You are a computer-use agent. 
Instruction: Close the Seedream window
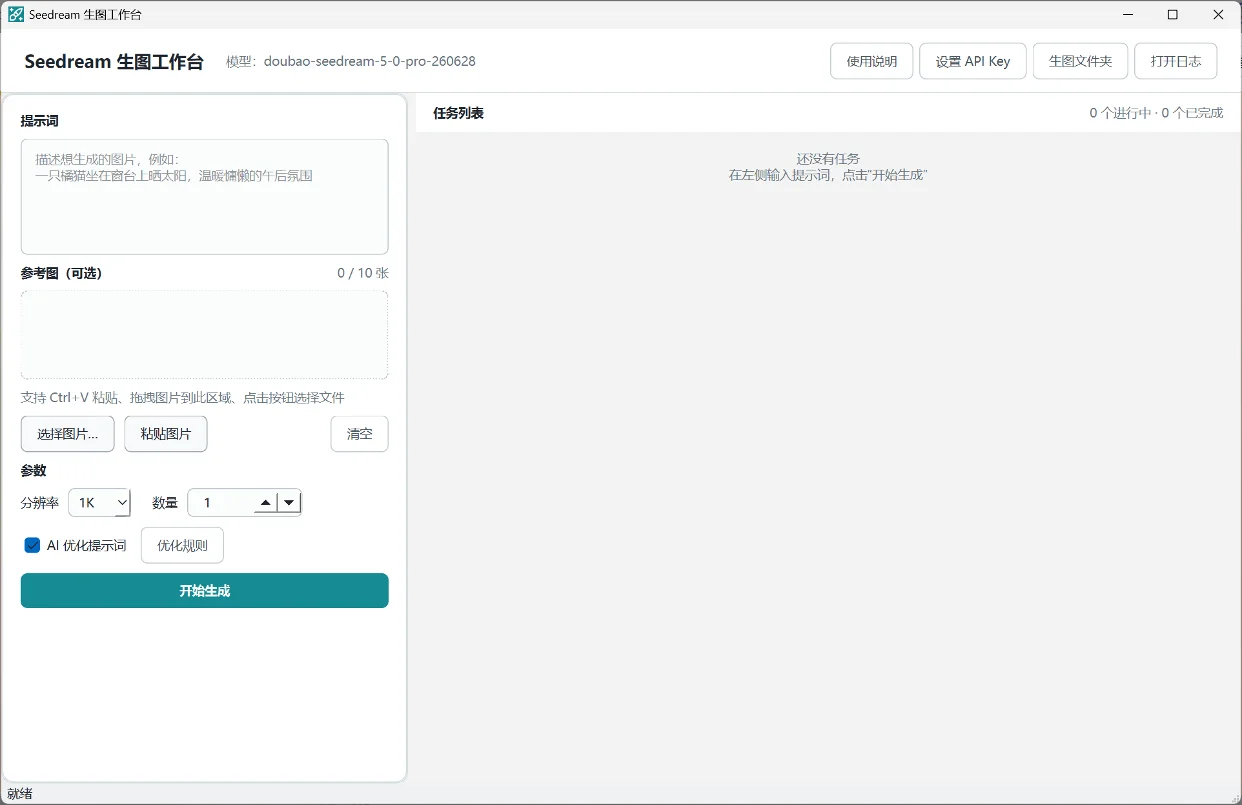point(1219,15)
